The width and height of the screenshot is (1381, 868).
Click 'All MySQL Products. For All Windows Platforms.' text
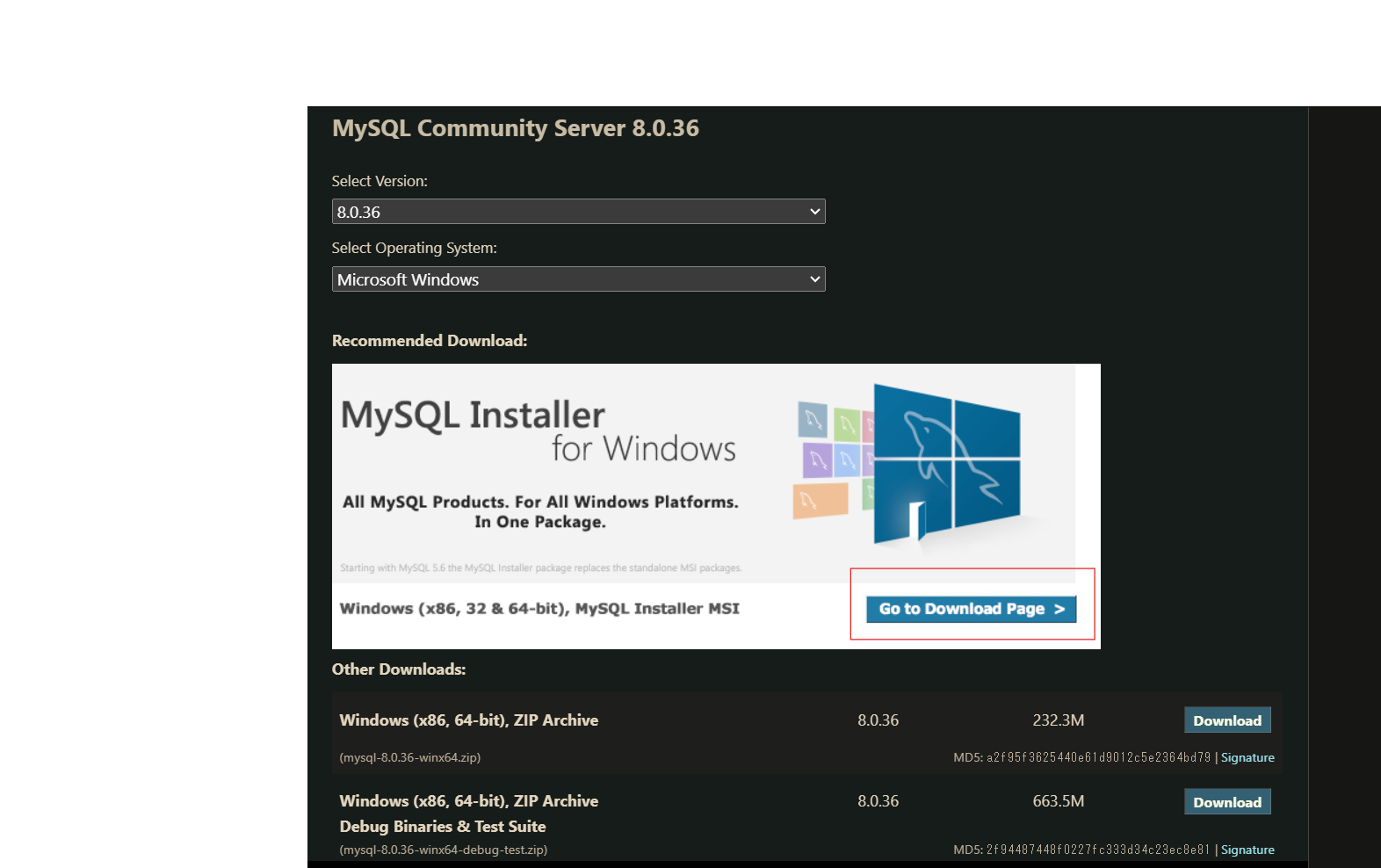540,502
